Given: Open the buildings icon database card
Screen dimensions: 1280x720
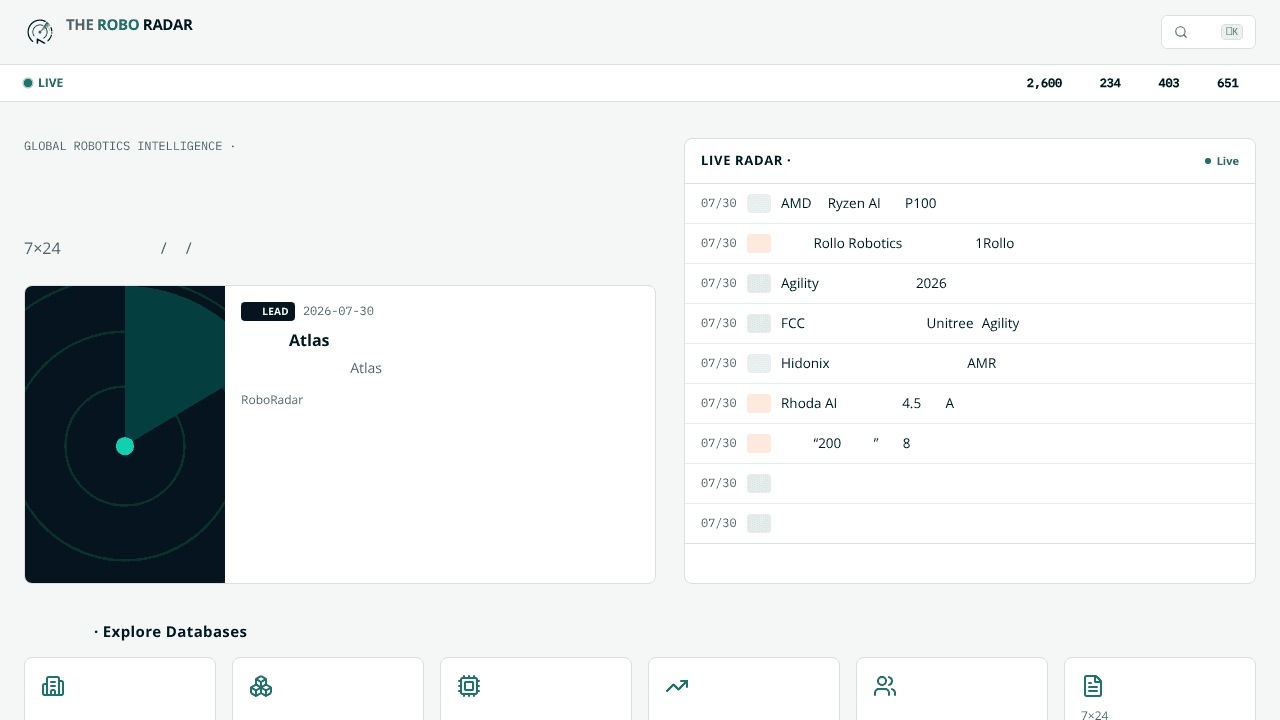Looking at the screenshot, I should [x=120, y=689].
